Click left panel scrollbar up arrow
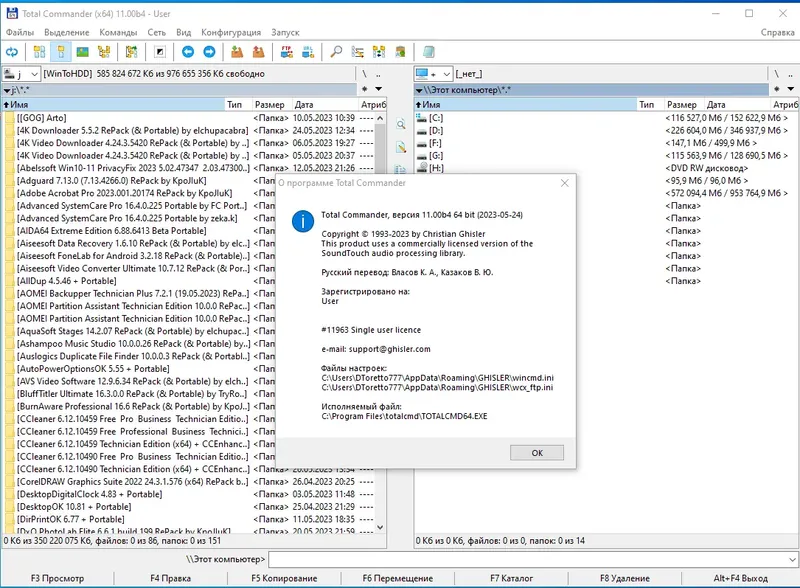 point(380,118)
